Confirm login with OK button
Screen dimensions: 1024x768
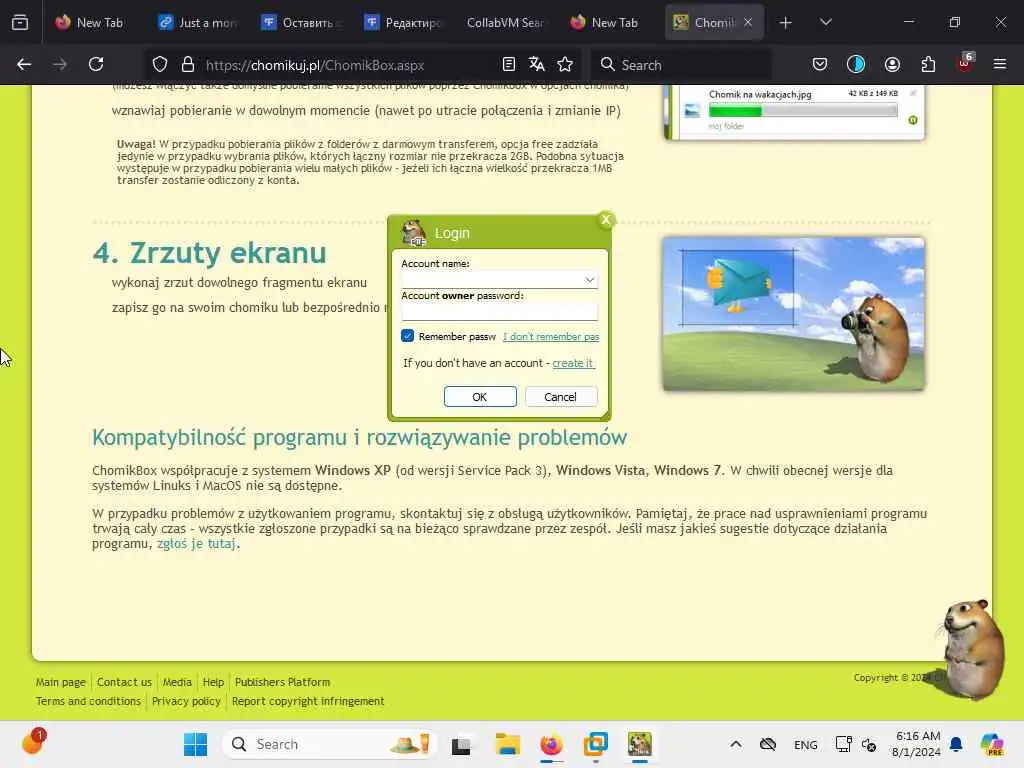480,396
